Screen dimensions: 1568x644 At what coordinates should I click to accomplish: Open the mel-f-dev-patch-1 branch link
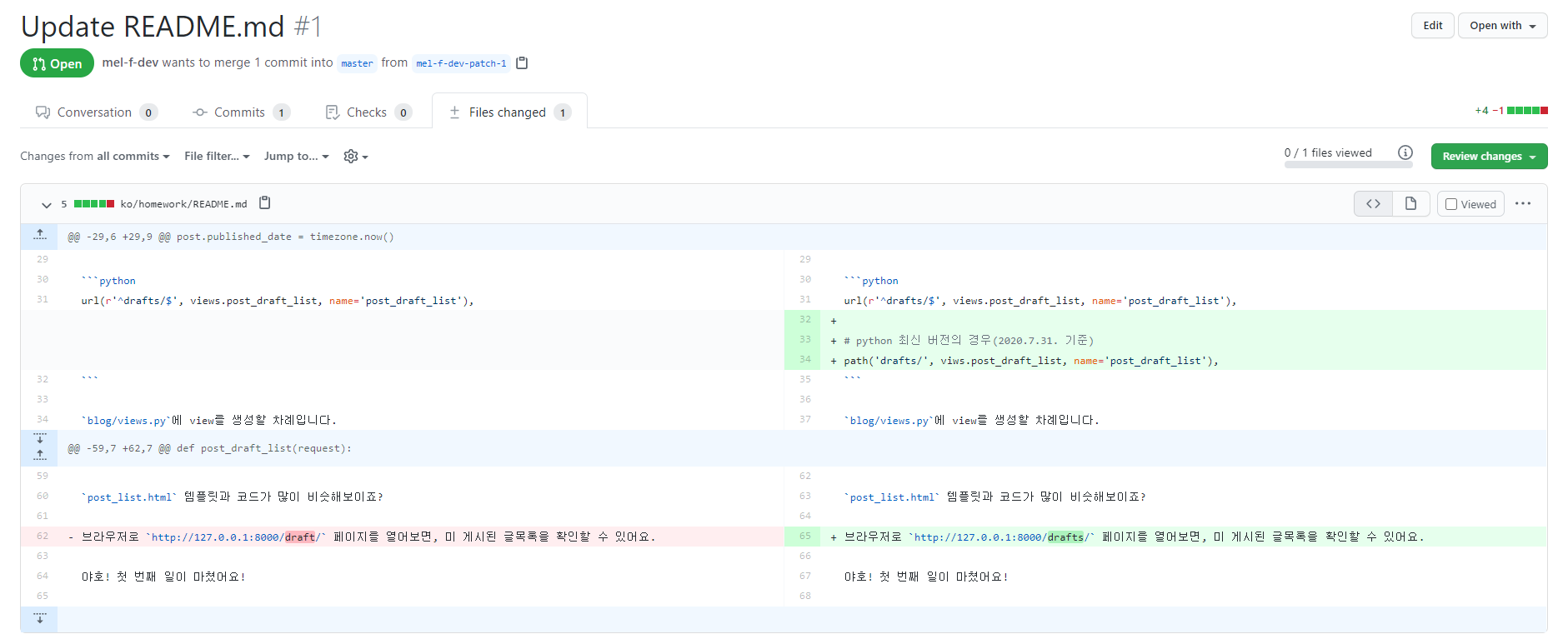[461, 63]
